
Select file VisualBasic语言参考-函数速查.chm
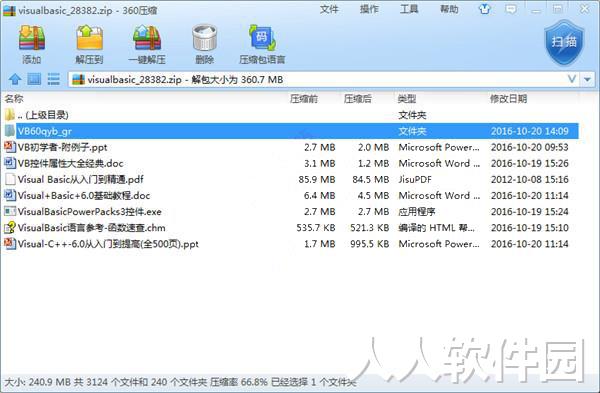(91, 228)
